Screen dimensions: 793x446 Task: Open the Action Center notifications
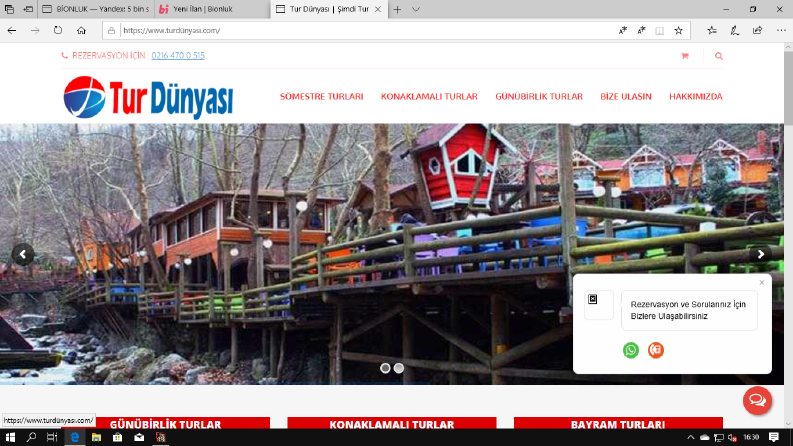(x=774, y=437)
